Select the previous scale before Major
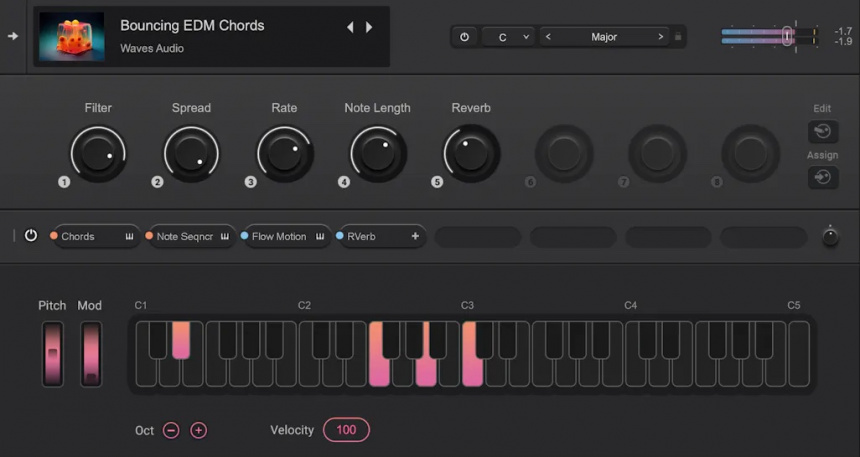Viewport: 860px width, 457px height. click(548, 37)
